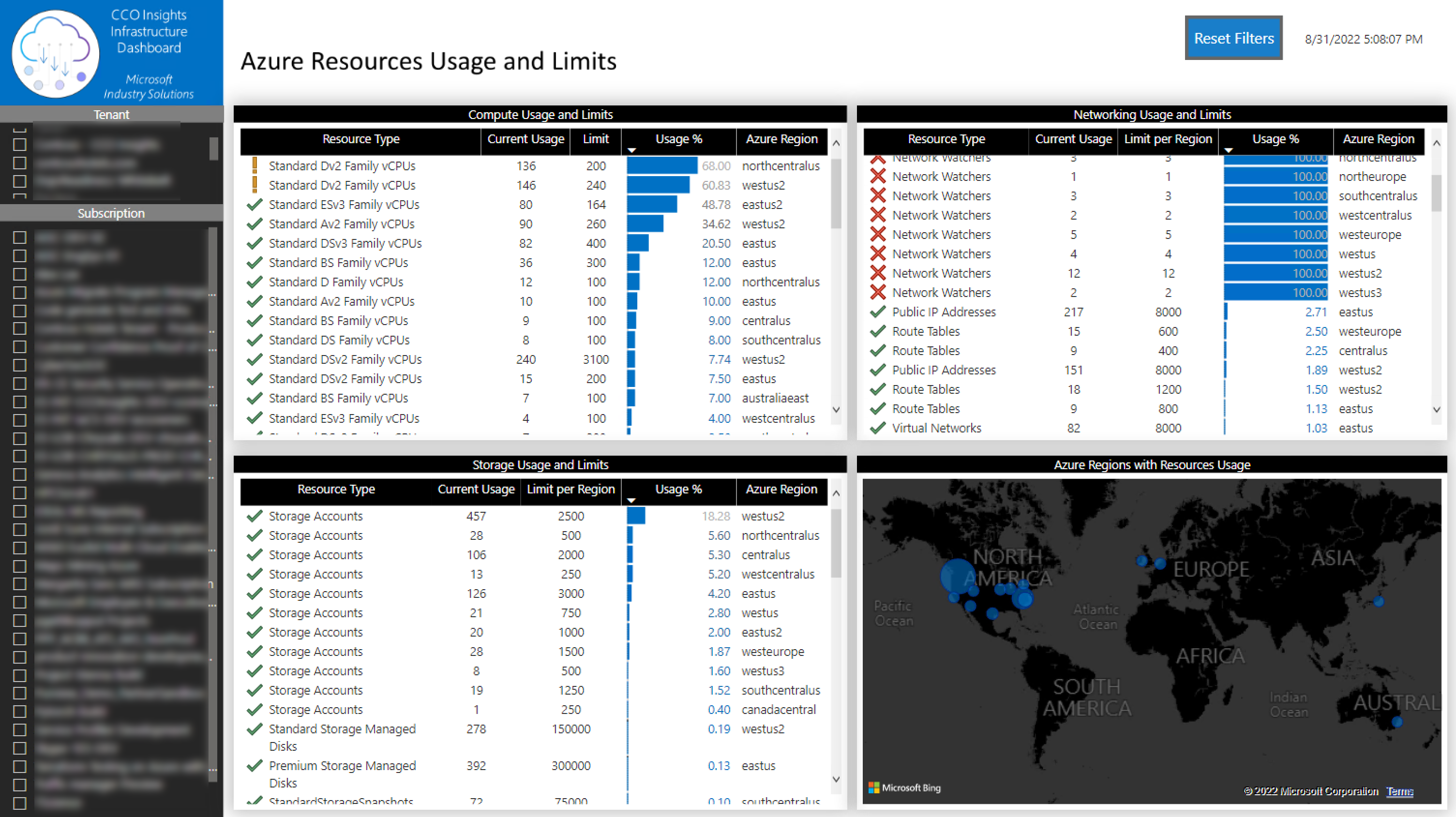Click the CCO Insights cloud logo

click(x=55, y=54)
